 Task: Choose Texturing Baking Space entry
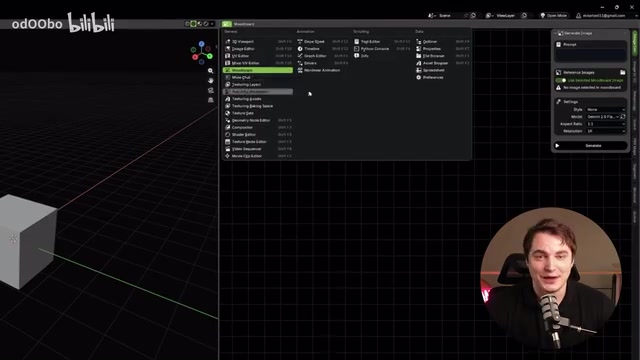point(258,106)
